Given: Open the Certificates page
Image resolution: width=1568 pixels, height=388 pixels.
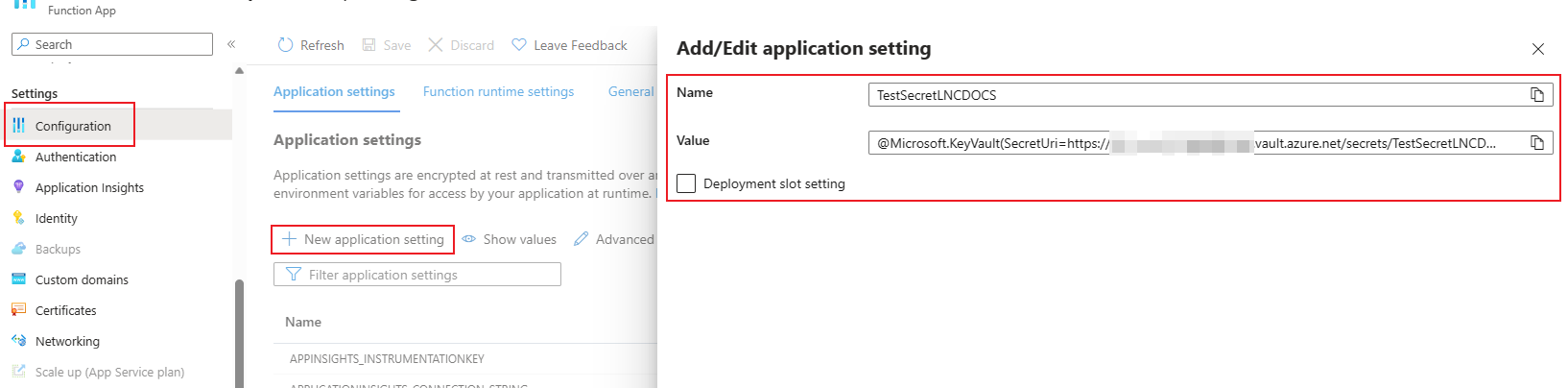Looking at the screenshot, I should click(66, 310).
